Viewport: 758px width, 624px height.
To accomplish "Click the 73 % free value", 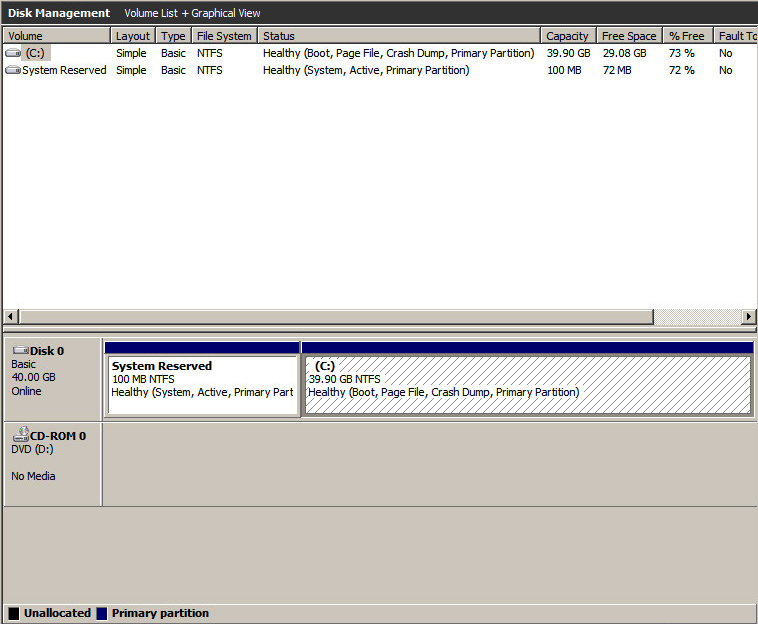I will click(x=682, y=53).
